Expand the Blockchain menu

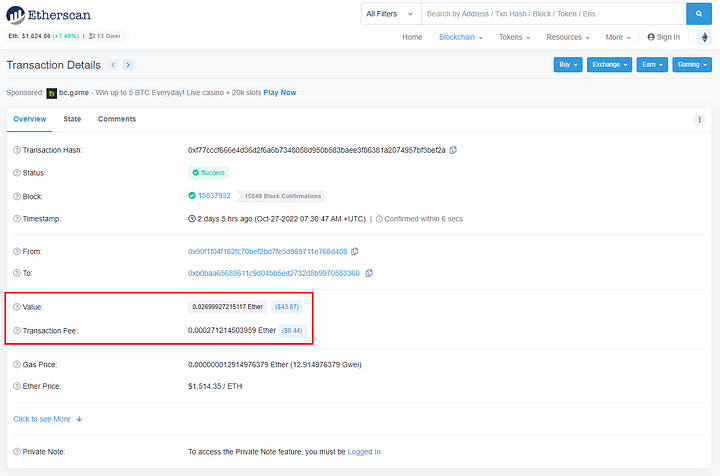point(460,37)
